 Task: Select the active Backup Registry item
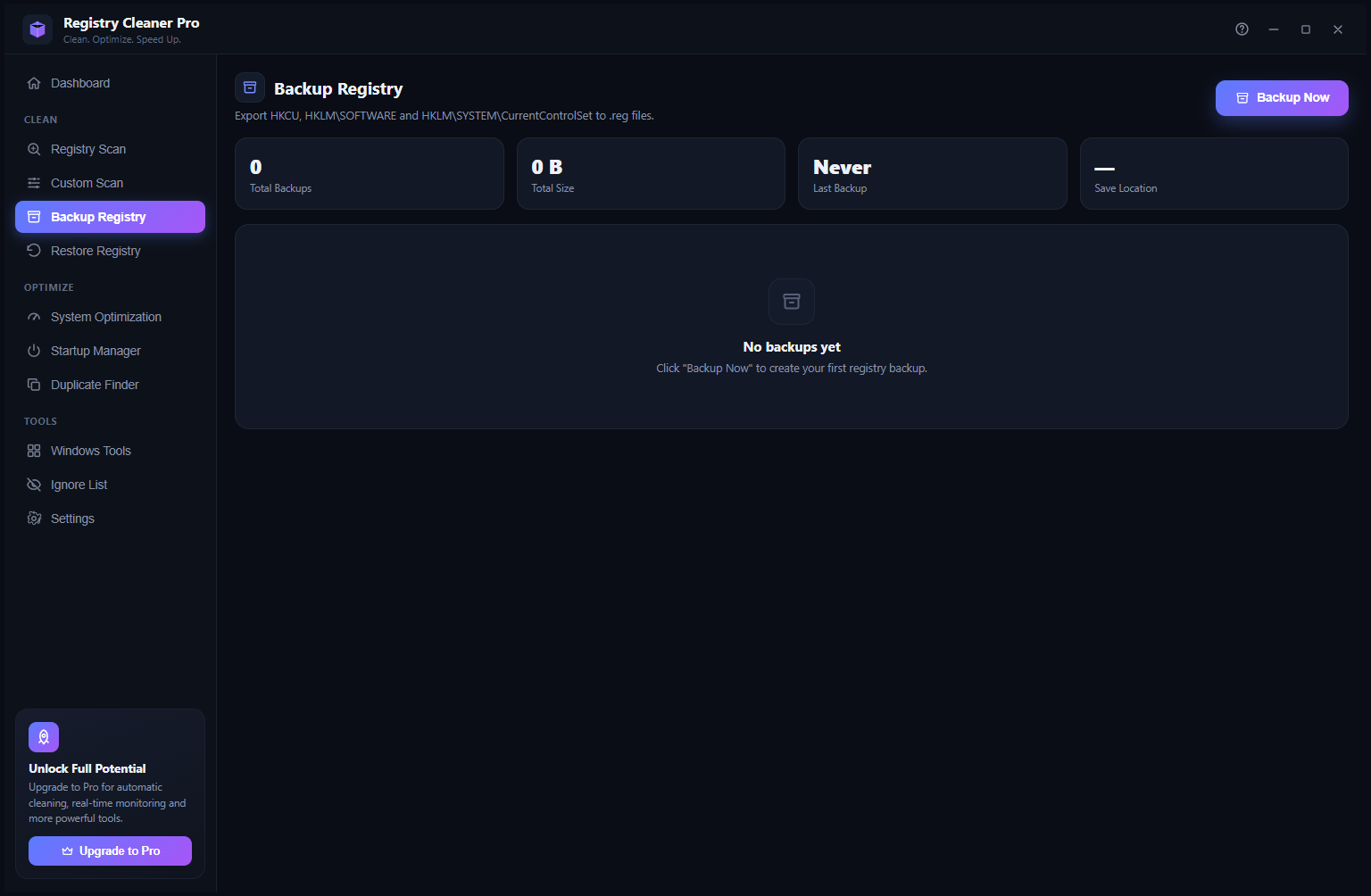tap(110, 217)
